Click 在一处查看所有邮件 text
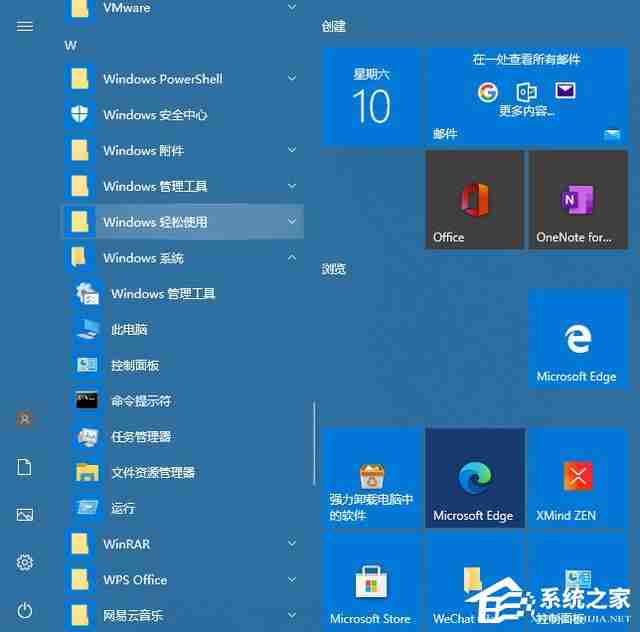 click(526, 60)
